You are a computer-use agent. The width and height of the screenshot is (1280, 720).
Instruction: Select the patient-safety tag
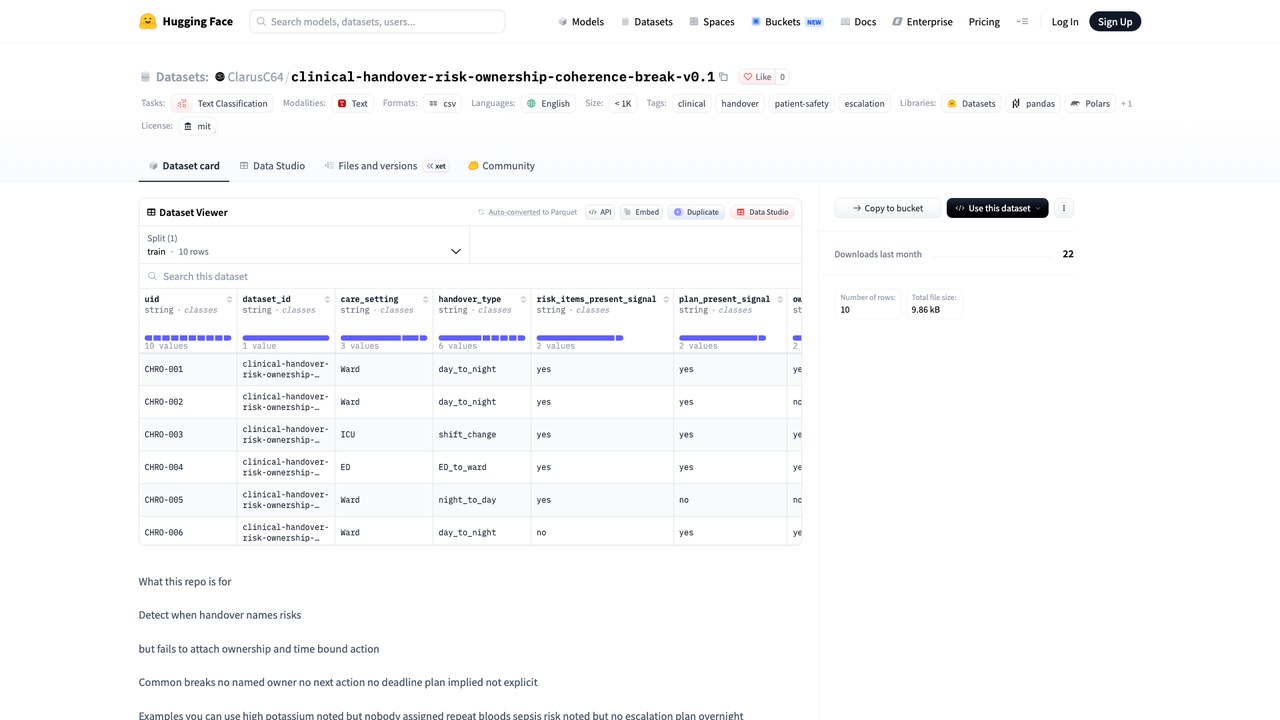pyautogui.click(x=801, y=103)
